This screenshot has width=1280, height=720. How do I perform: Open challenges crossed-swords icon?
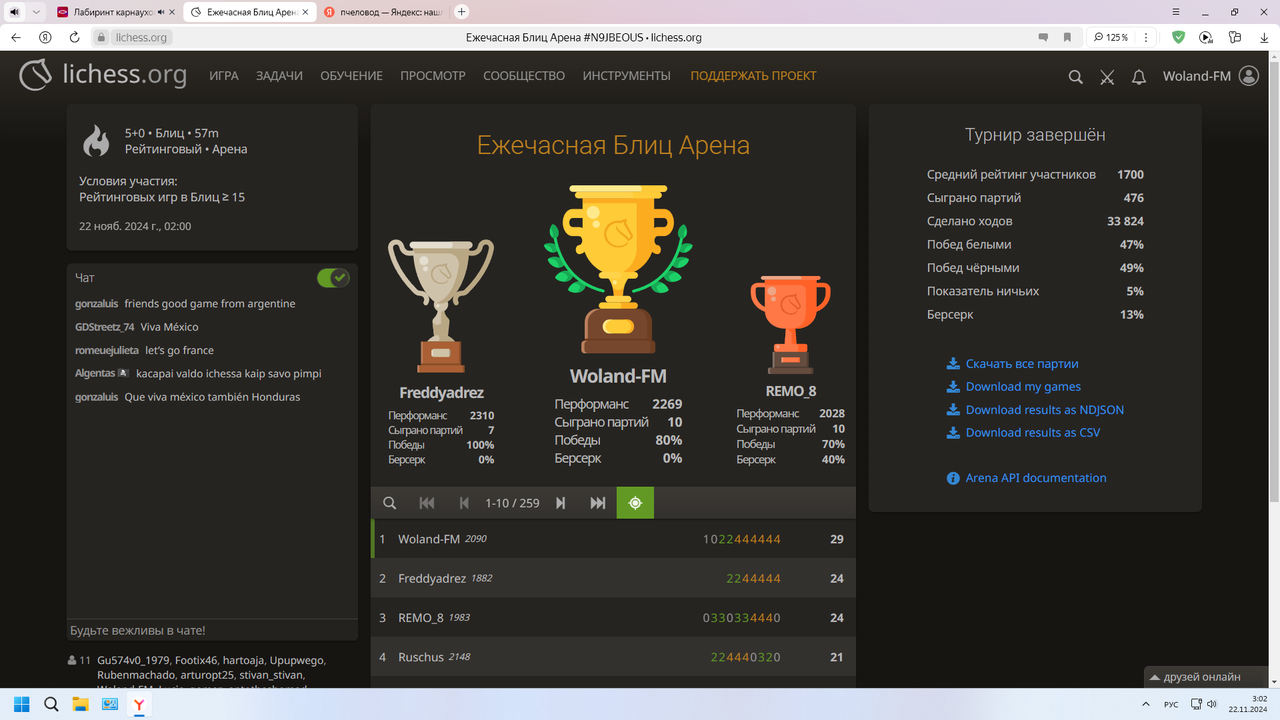[x=1107, y=76]
